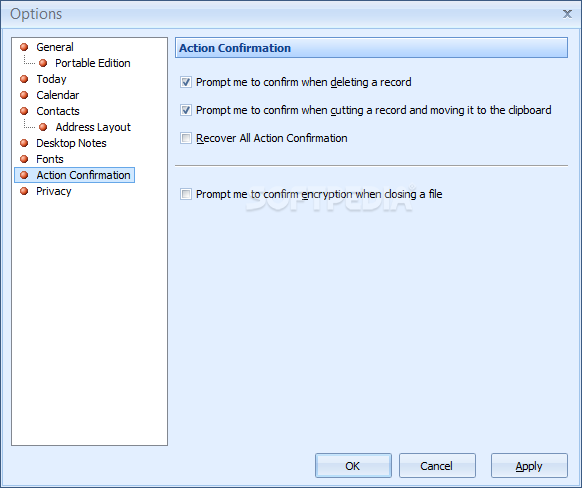This screenshot has width=582, height=488.
Task: Click the red bullet icon beside Contacts
Action: 24,111
